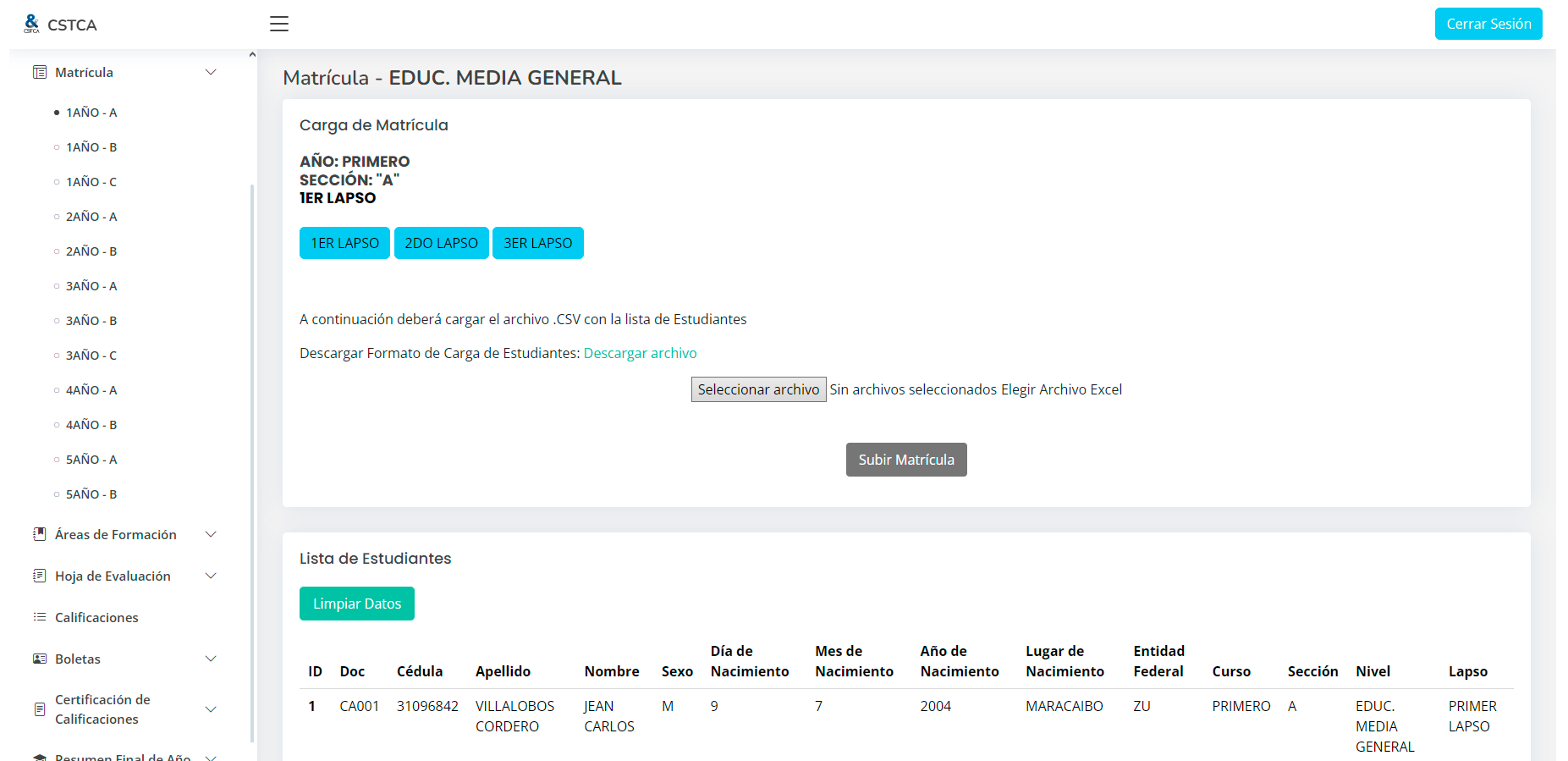Collapse the Matrícula menu chevron

click(x=211, y=73)
